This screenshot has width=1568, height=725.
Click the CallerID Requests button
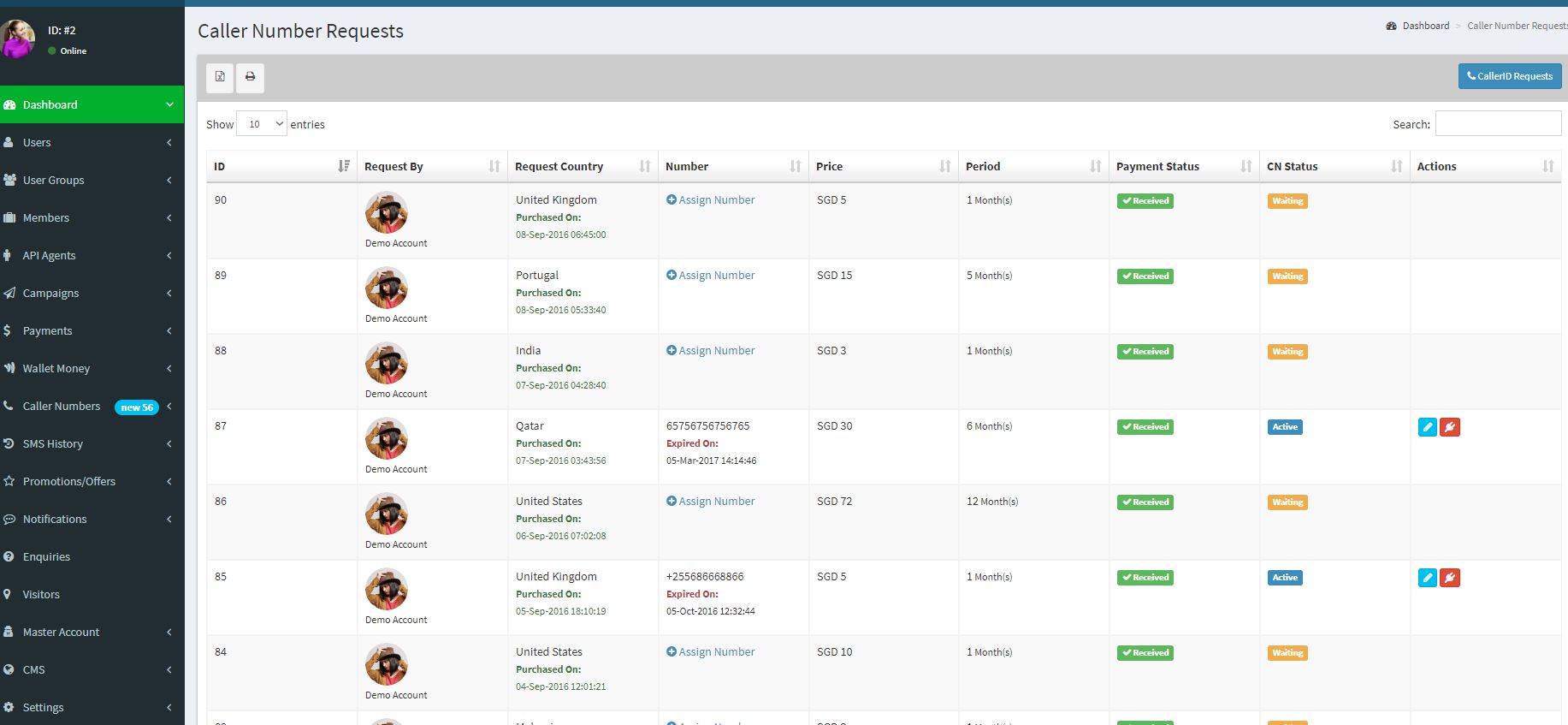click(1509, 76)
